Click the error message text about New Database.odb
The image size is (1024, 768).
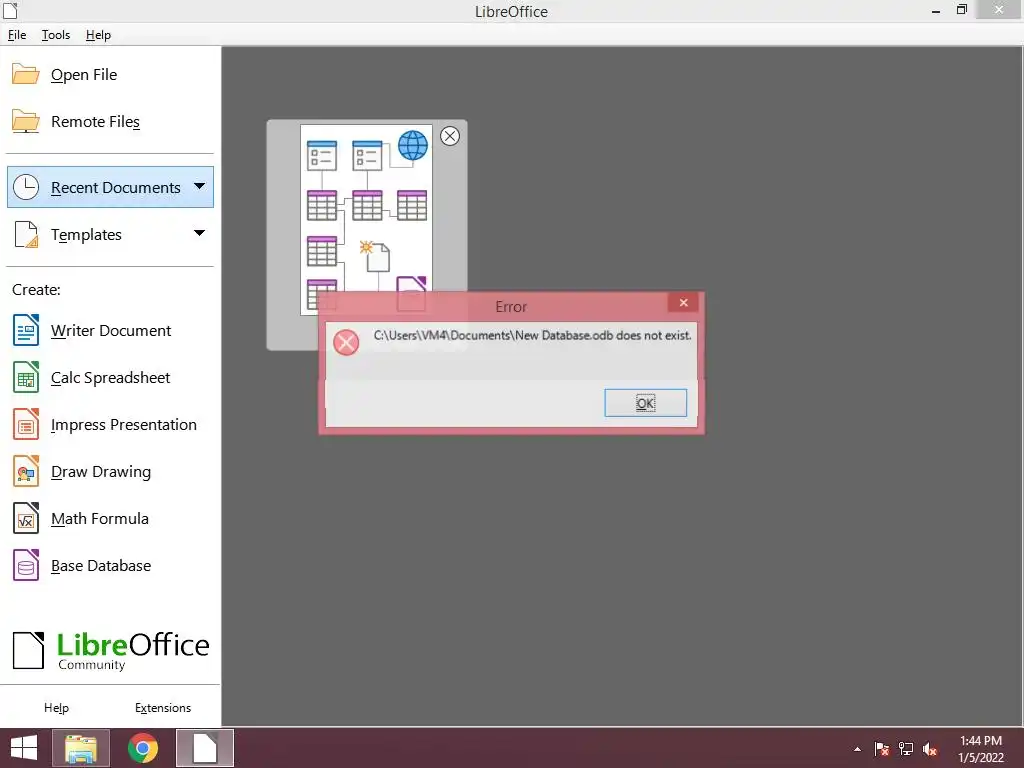532,335
